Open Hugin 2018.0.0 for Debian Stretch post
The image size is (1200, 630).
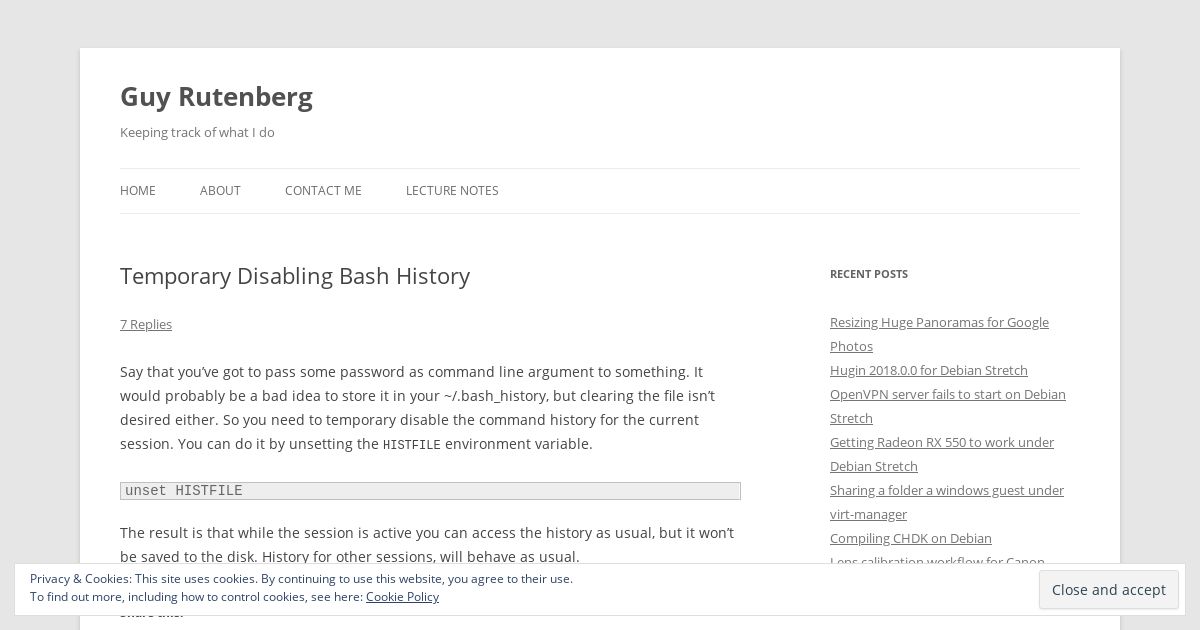929,370
